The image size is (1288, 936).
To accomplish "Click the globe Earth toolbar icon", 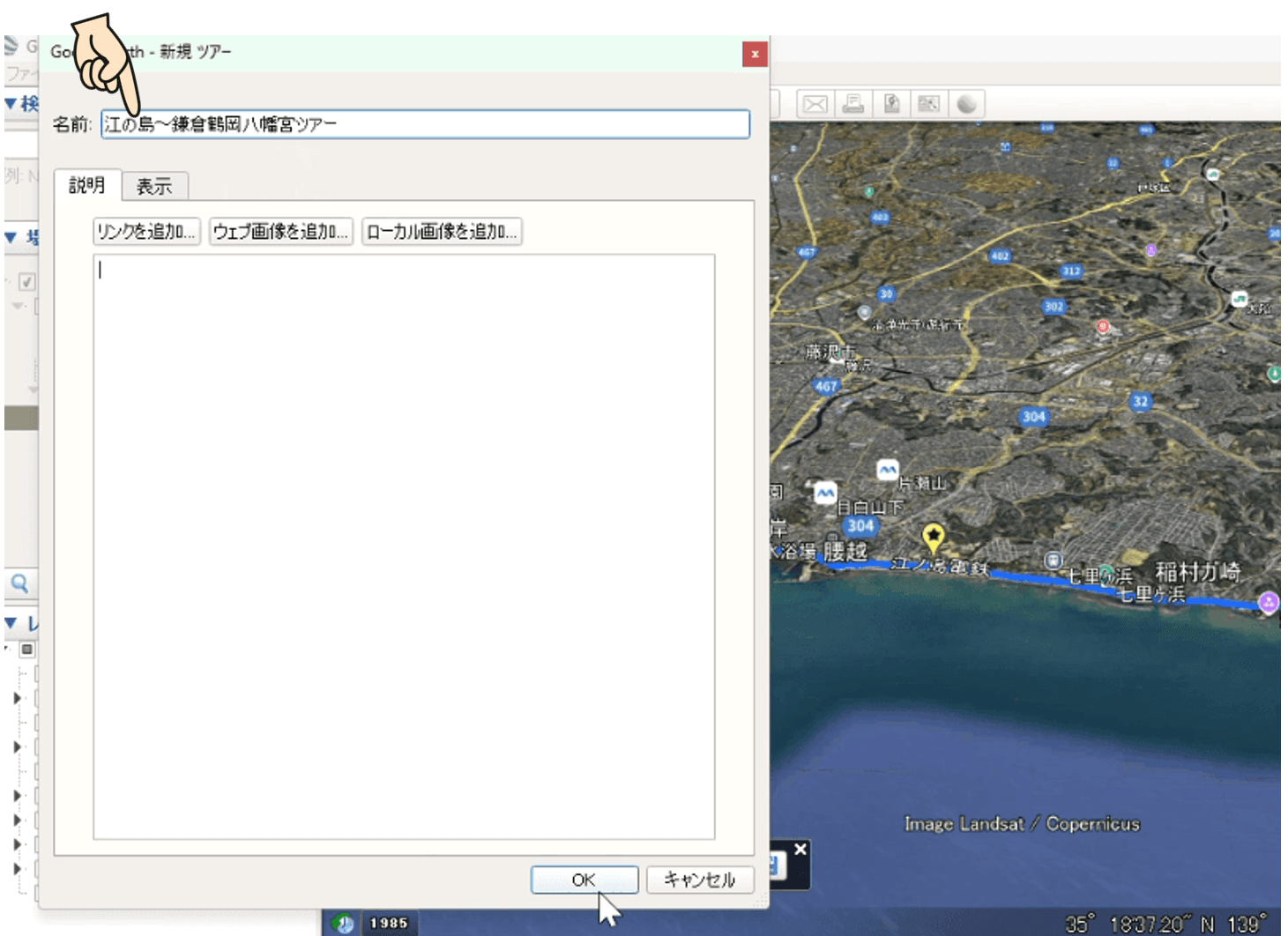I will tap(967, 104).
